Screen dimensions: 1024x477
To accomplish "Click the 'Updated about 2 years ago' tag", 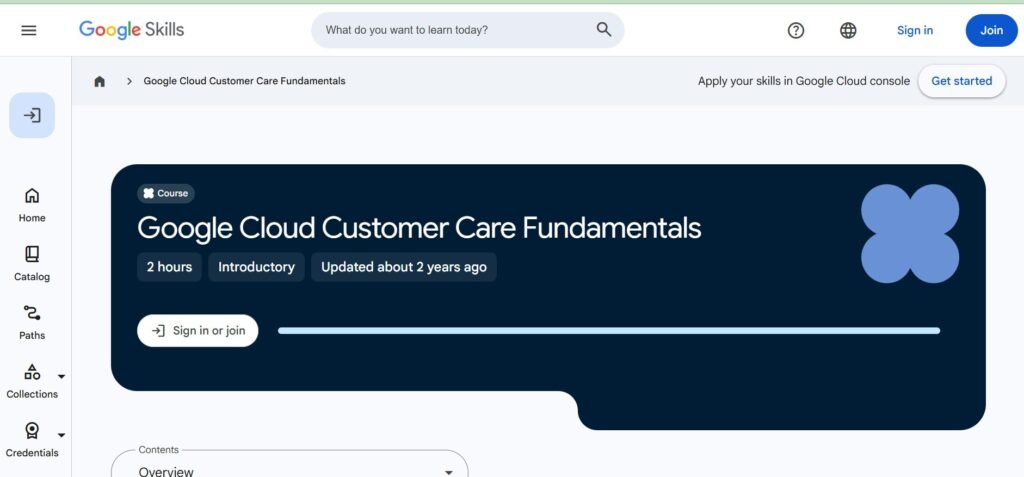I will tap(404, 267).
